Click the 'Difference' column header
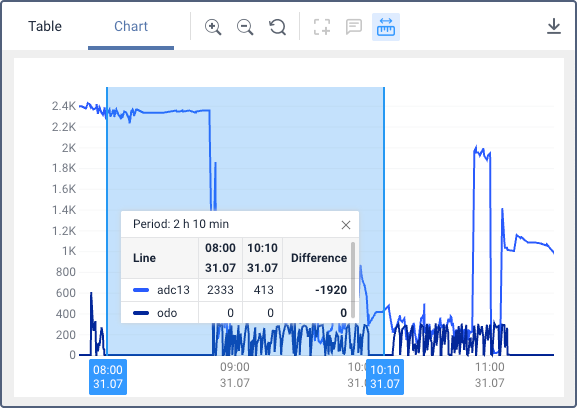577x408 pixels. tap(319, 258)
